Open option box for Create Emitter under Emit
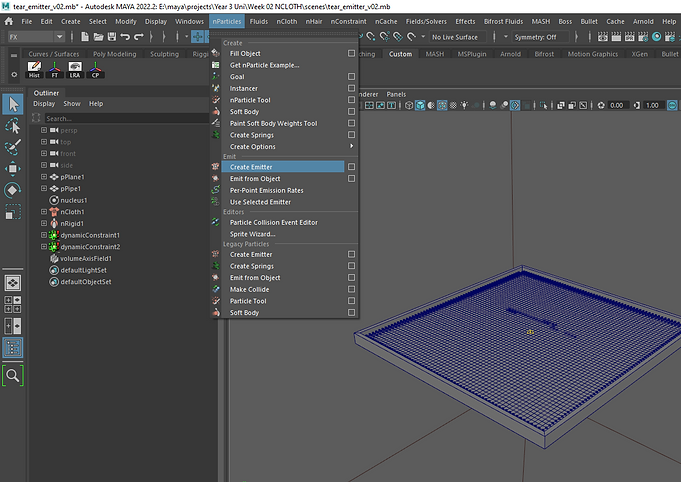Viewport: 681px width, 482px height. (351, 167)
